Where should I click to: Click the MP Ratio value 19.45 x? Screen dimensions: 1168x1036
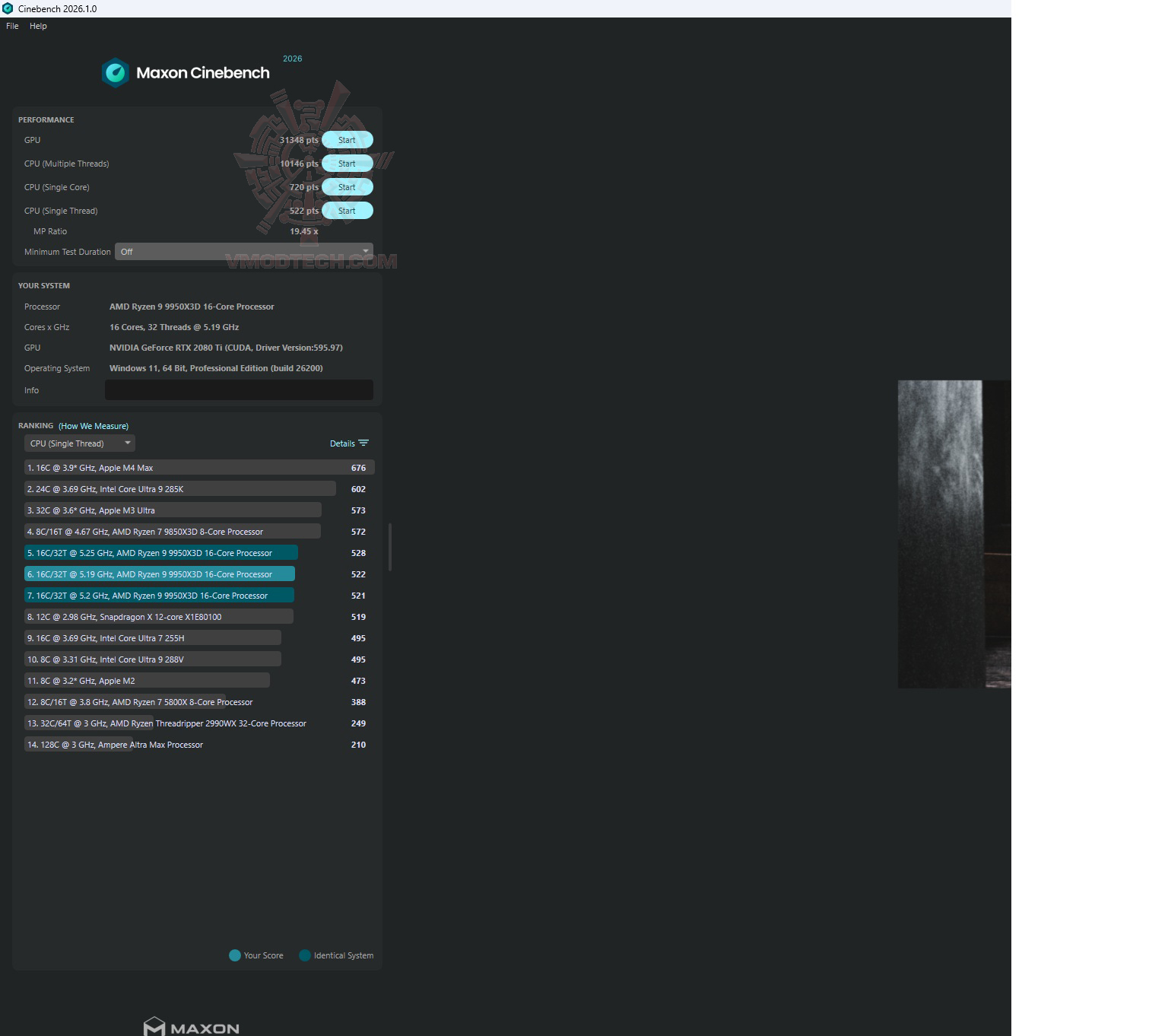pyautogui.click(x=304, y=231)
